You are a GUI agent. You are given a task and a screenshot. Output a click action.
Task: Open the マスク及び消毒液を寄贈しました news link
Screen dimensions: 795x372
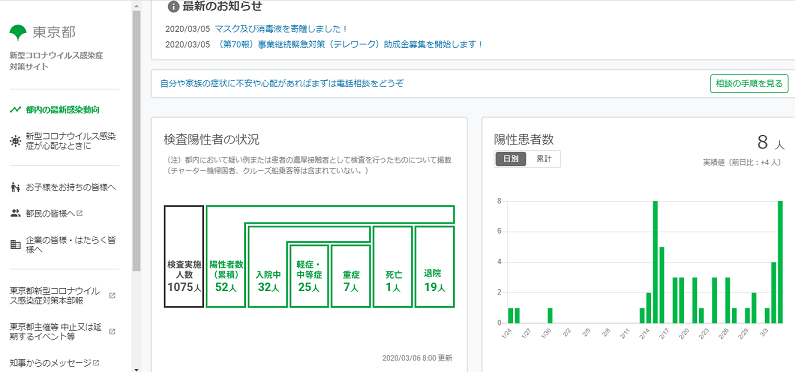281,29
